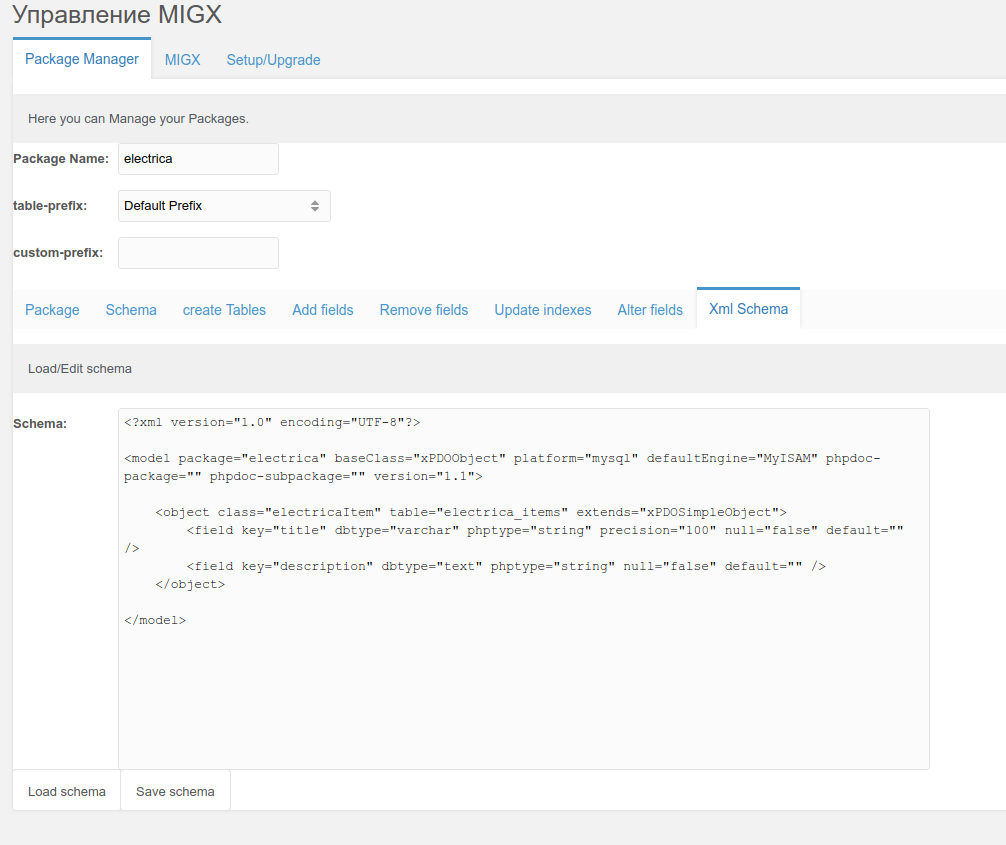1006x845 pixels.
Task: Open the Alter fields tab
Action: pos(650,310)
